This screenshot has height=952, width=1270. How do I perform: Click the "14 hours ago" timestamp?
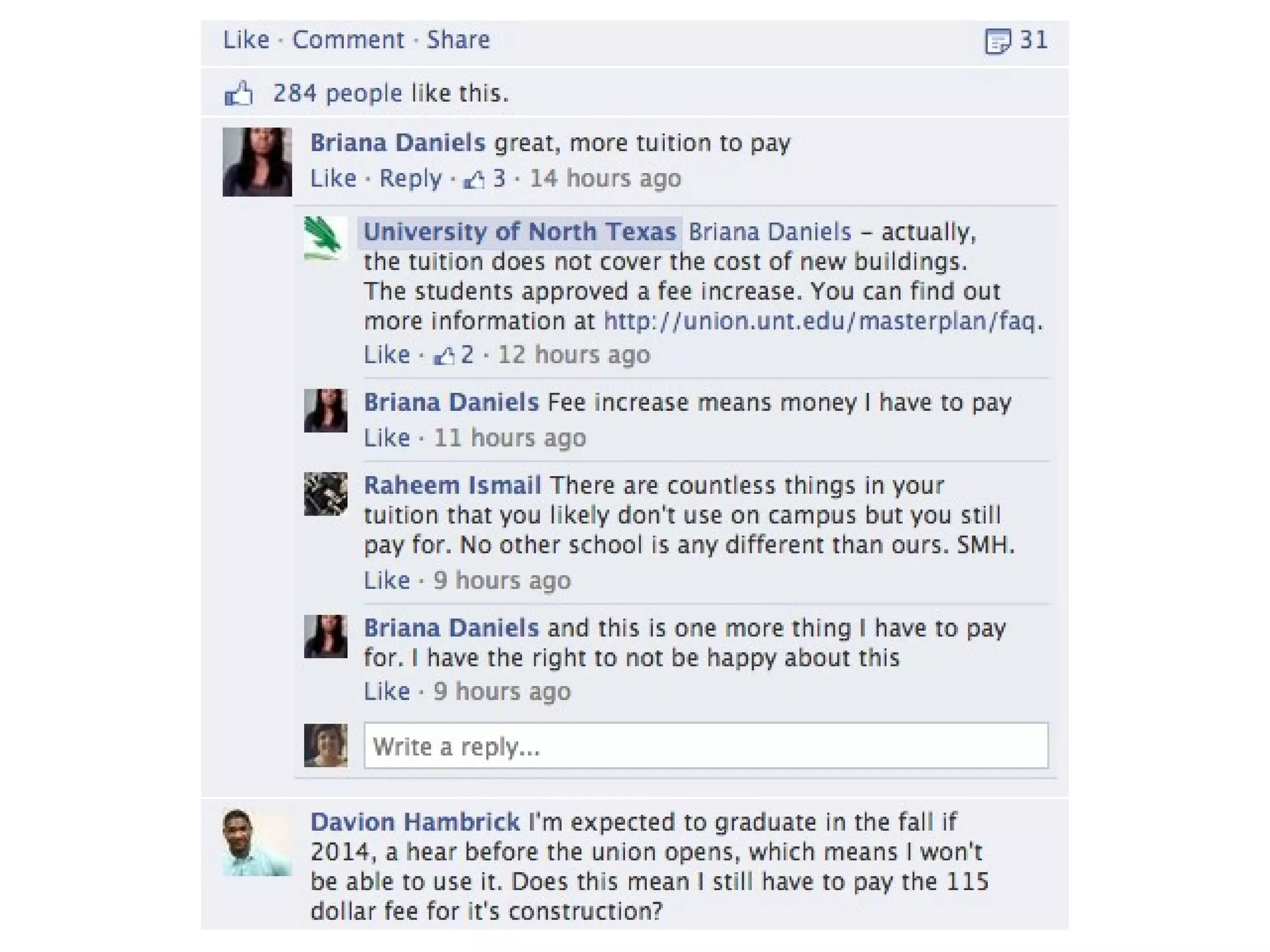[x=605, y=178]
